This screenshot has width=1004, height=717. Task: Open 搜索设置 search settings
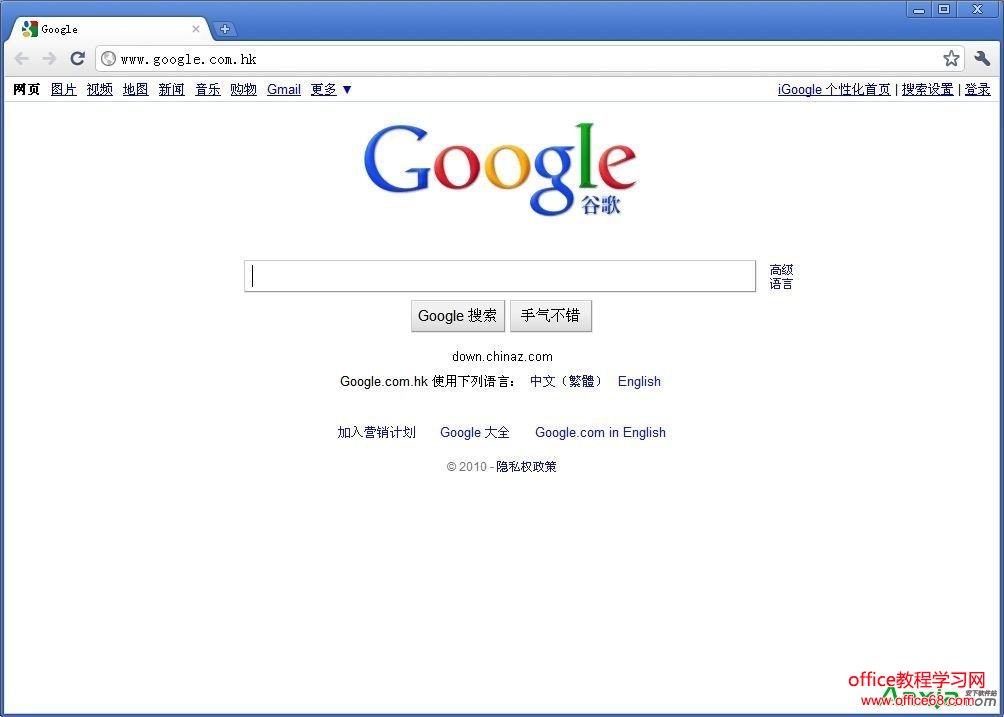[x=927, y=90]
